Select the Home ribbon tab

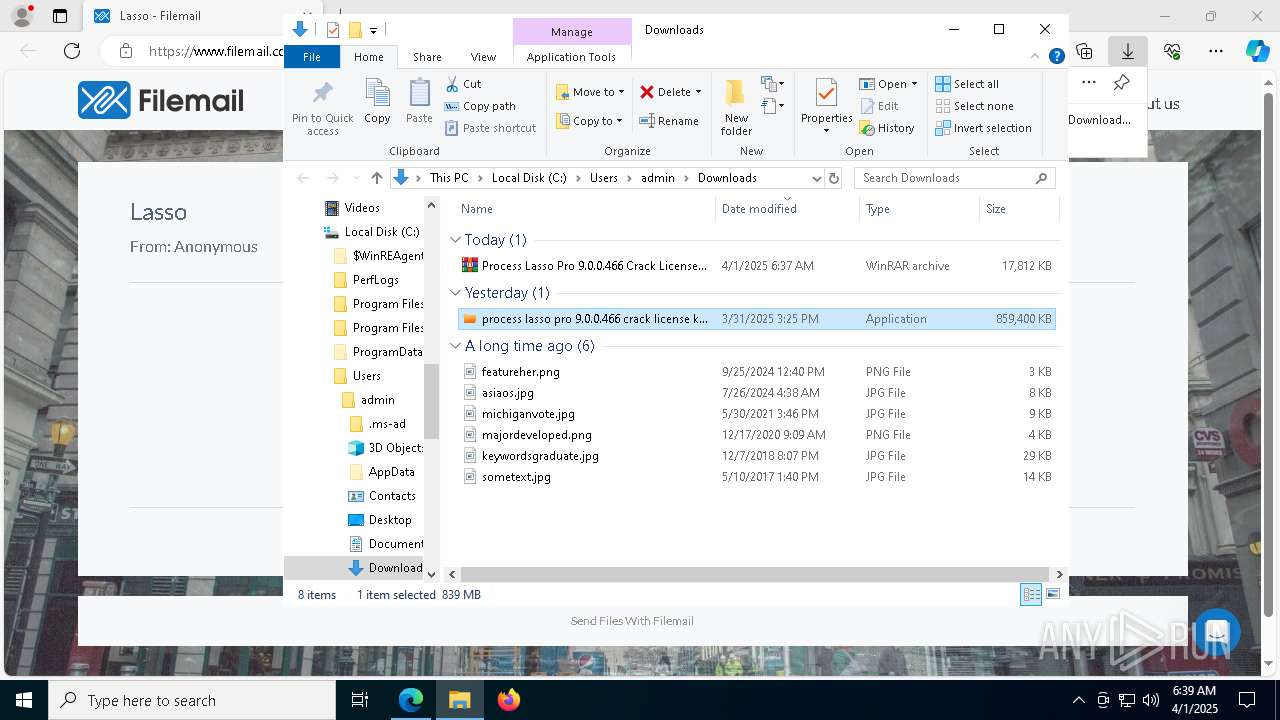pyautogui.click(x=368, y=57)
